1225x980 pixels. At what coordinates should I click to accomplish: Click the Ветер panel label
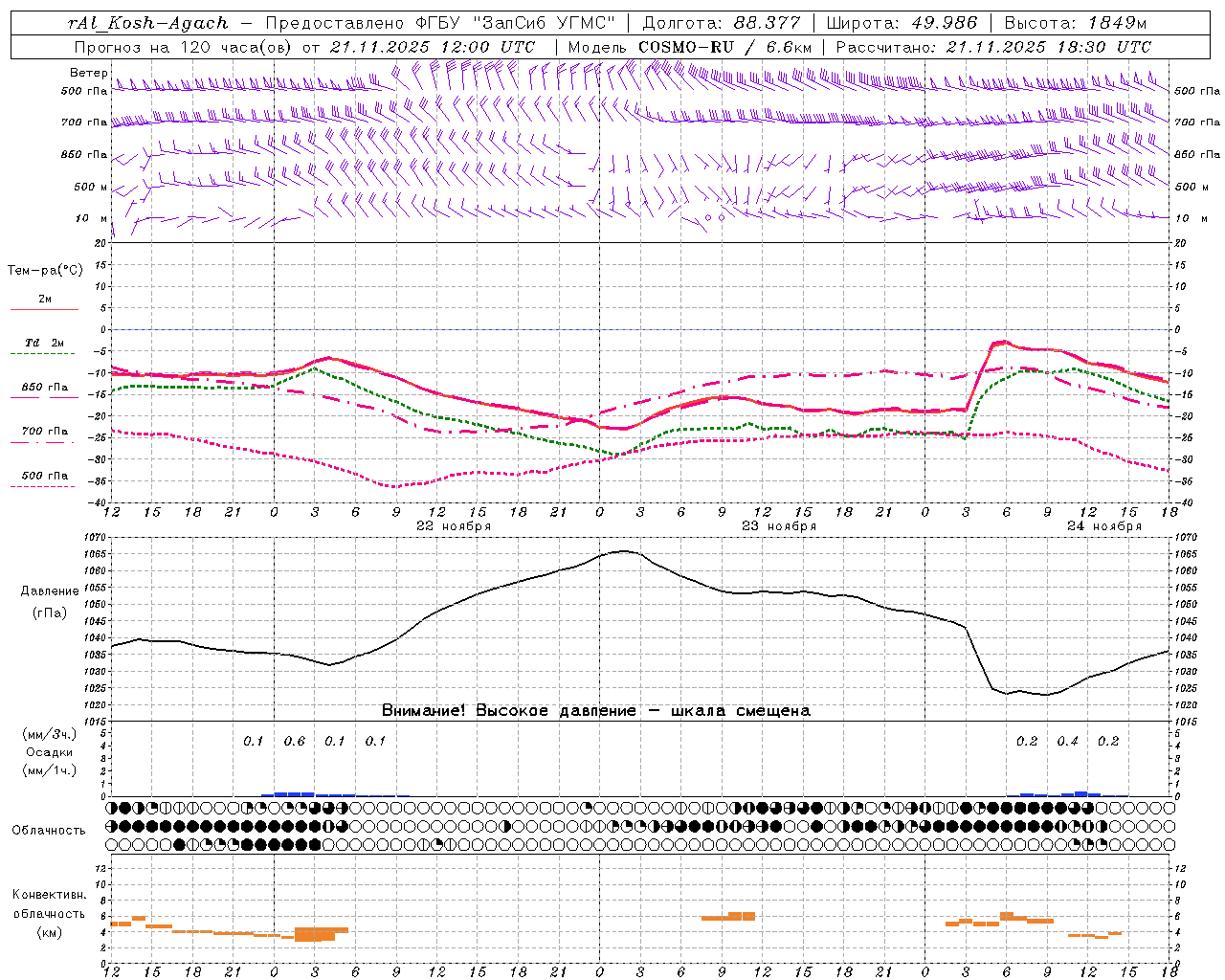click(88, 73)
